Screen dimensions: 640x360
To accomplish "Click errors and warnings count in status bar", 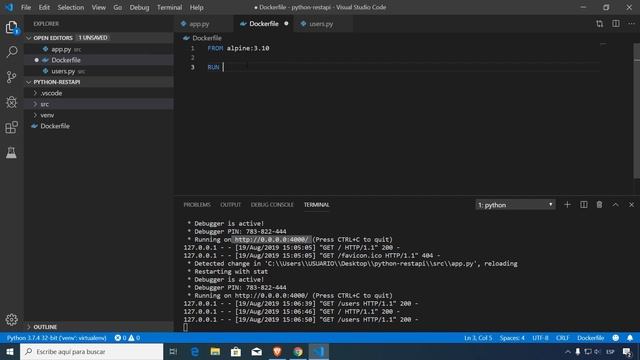I will tap(127, 338).
